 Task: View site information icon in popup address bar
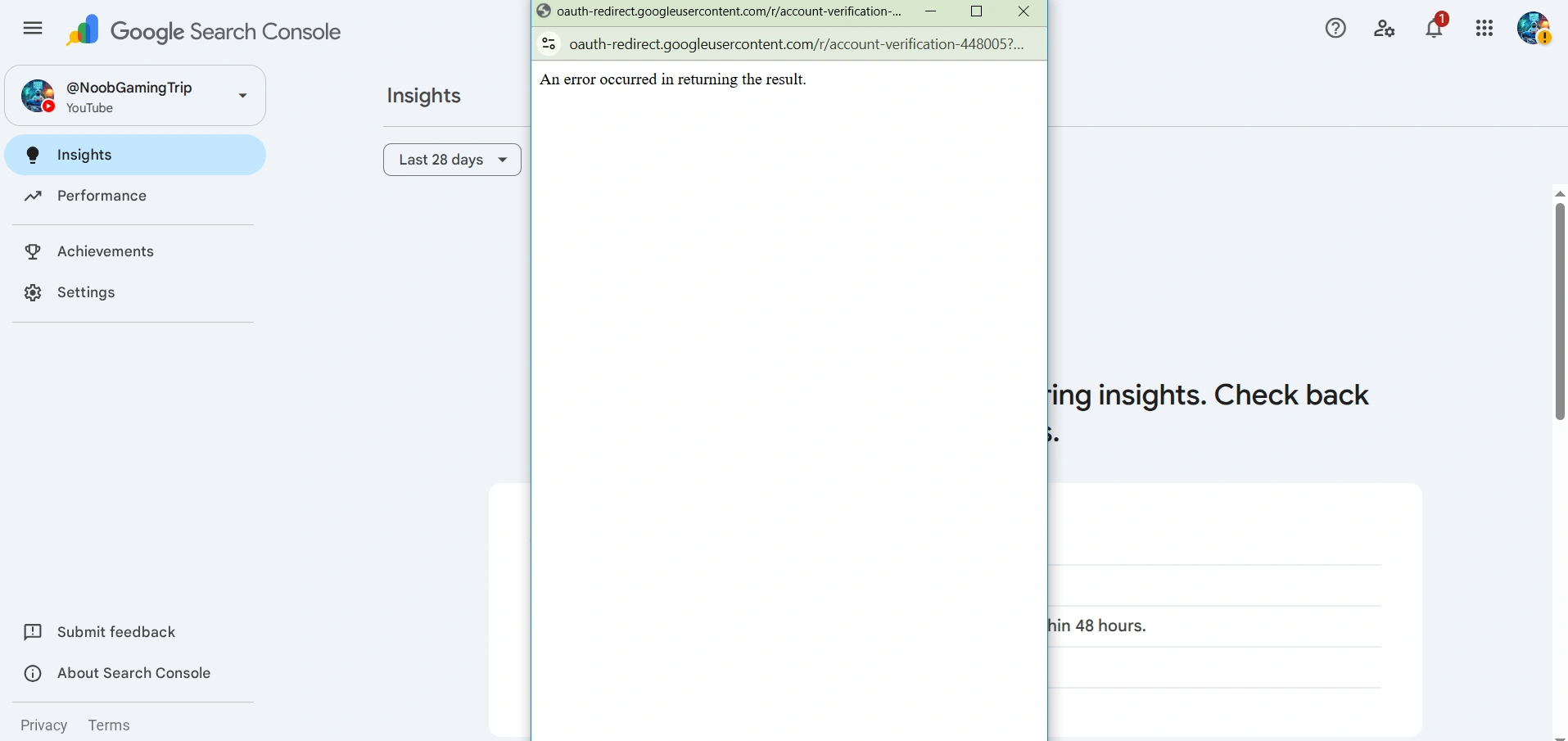pyautogui.click(x=549, y=43)
